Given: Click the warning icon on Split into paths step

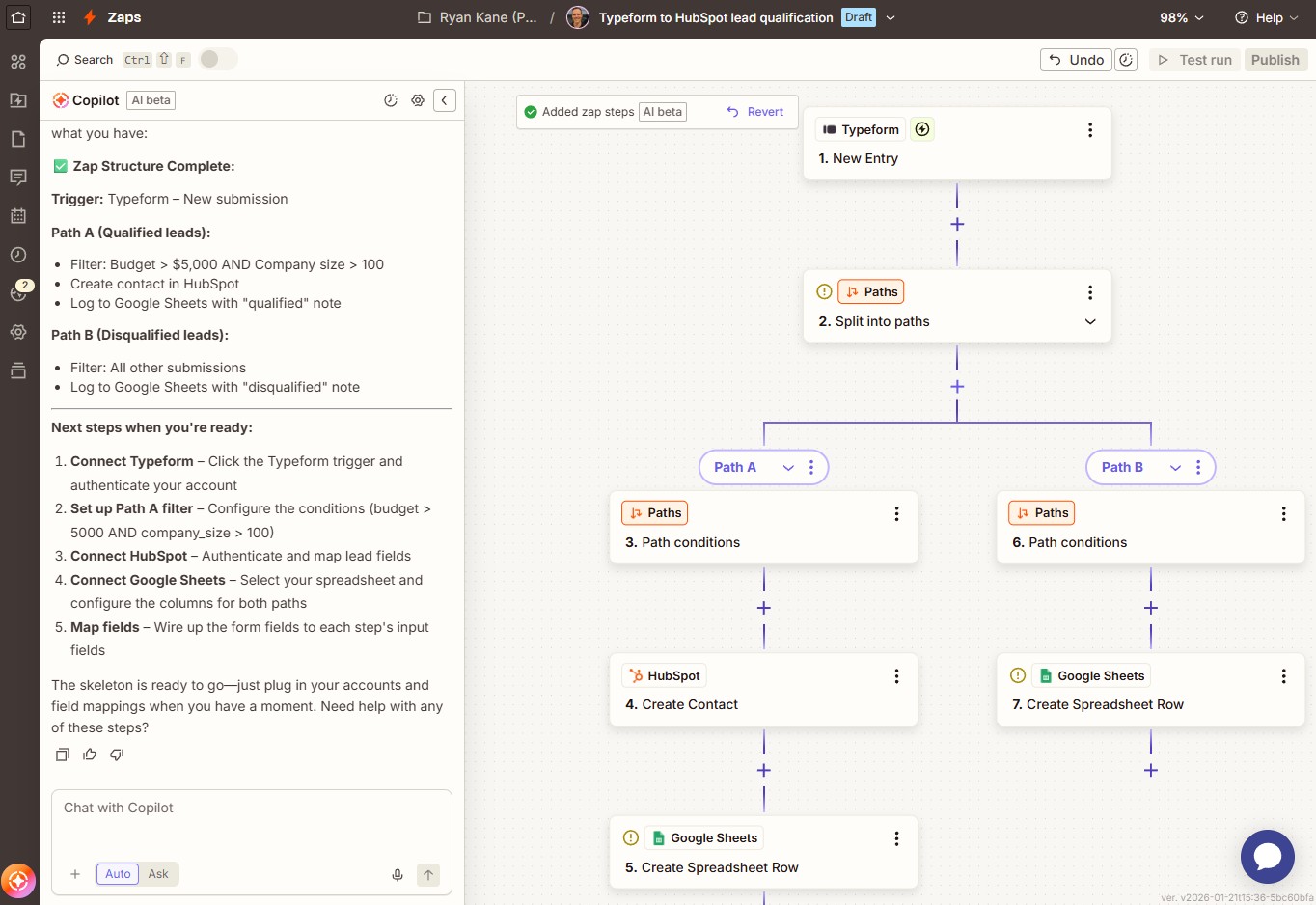Looking at the screenshot, I should pyautogui.click(x=823, y=290).
